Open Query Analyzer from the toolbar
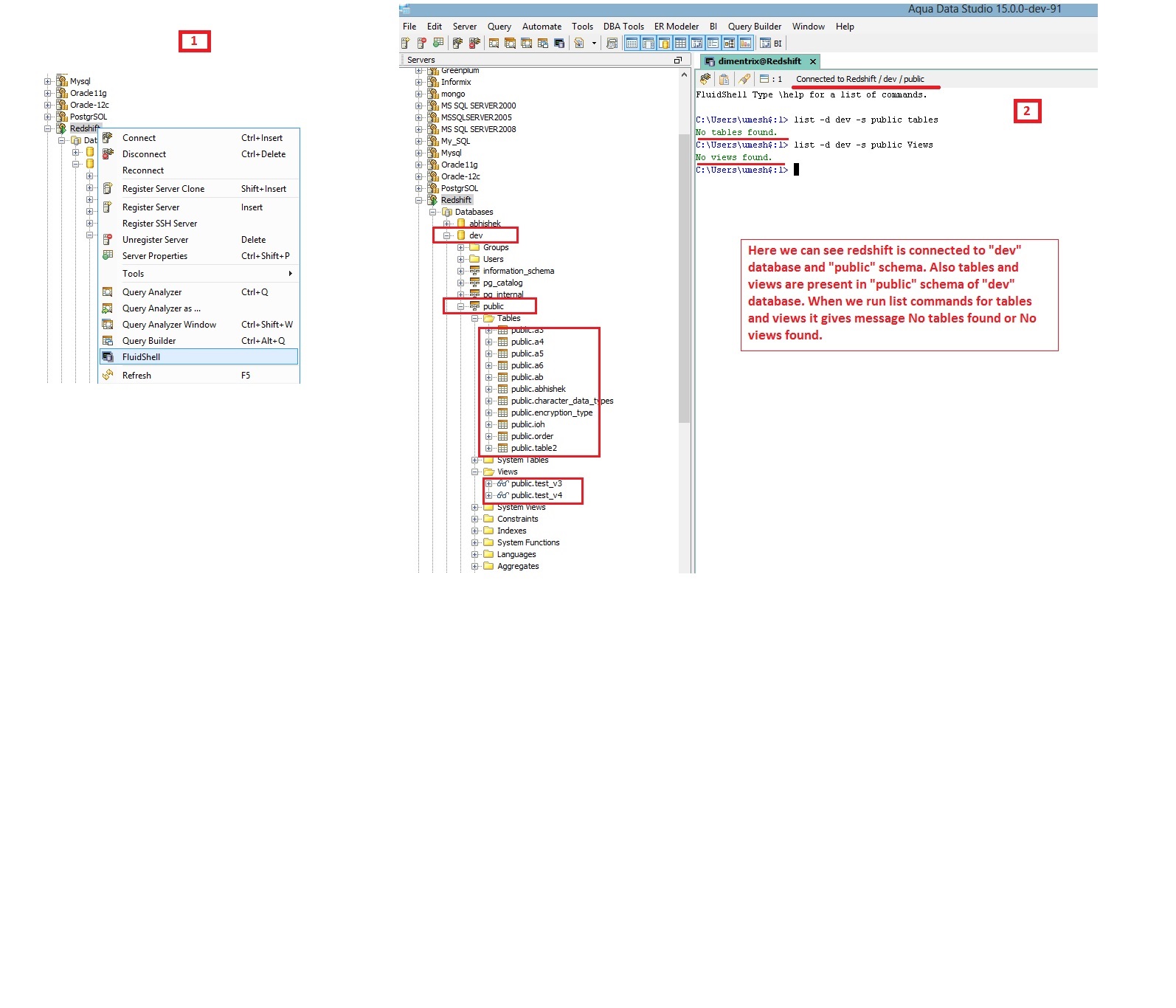 494,44
